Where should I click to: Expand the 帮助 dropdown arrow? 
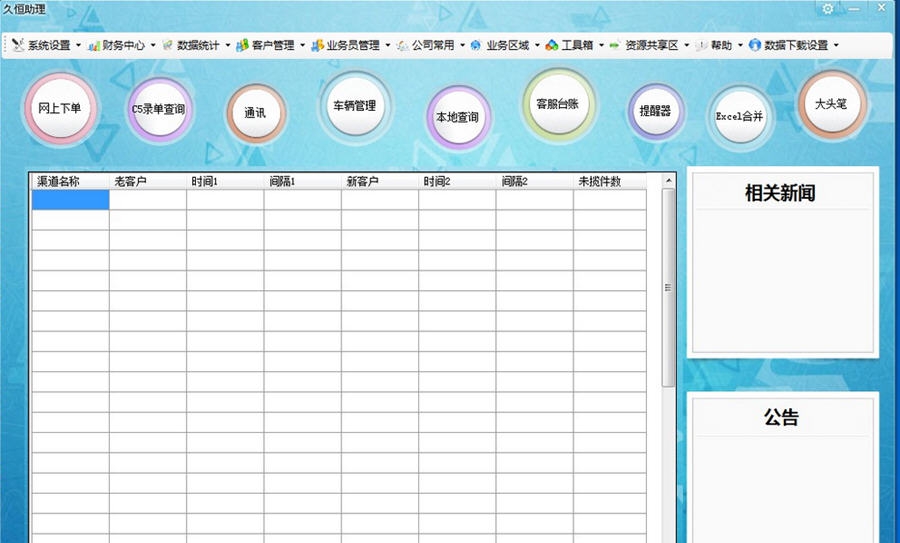tap(740, 45)
